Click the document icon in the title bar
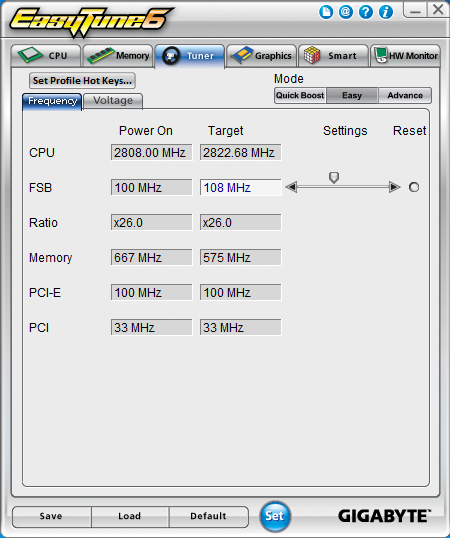Image resolution: width=450 pixels, height=538 pixels. coord(326,12)
